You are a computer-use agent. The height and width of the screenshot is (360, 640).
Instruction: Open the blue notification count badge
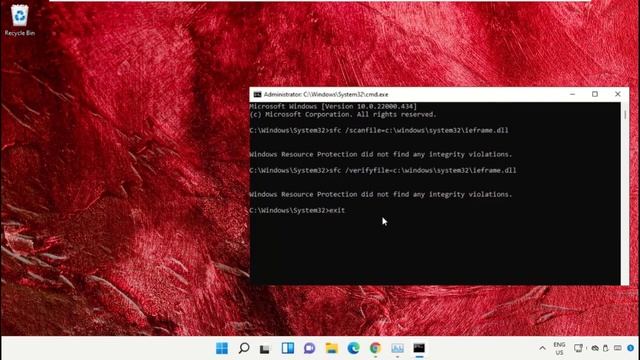[631, 348]
